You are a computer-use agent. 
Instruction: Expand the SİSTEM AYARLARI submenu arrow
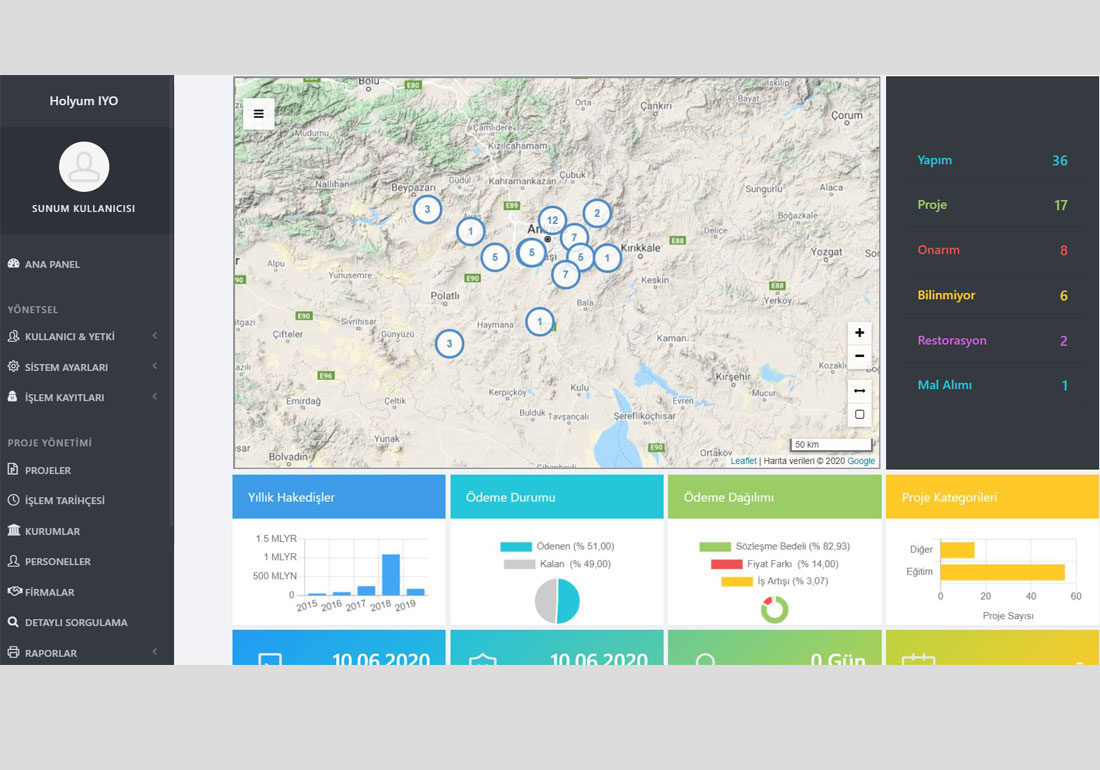click(x=155, y=366)
